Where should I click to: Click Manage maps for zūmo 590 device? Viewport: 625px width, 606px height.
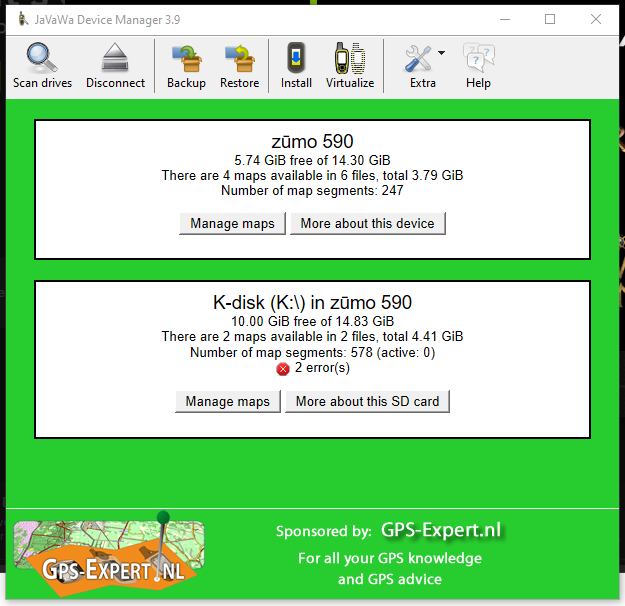pos(232,224)
